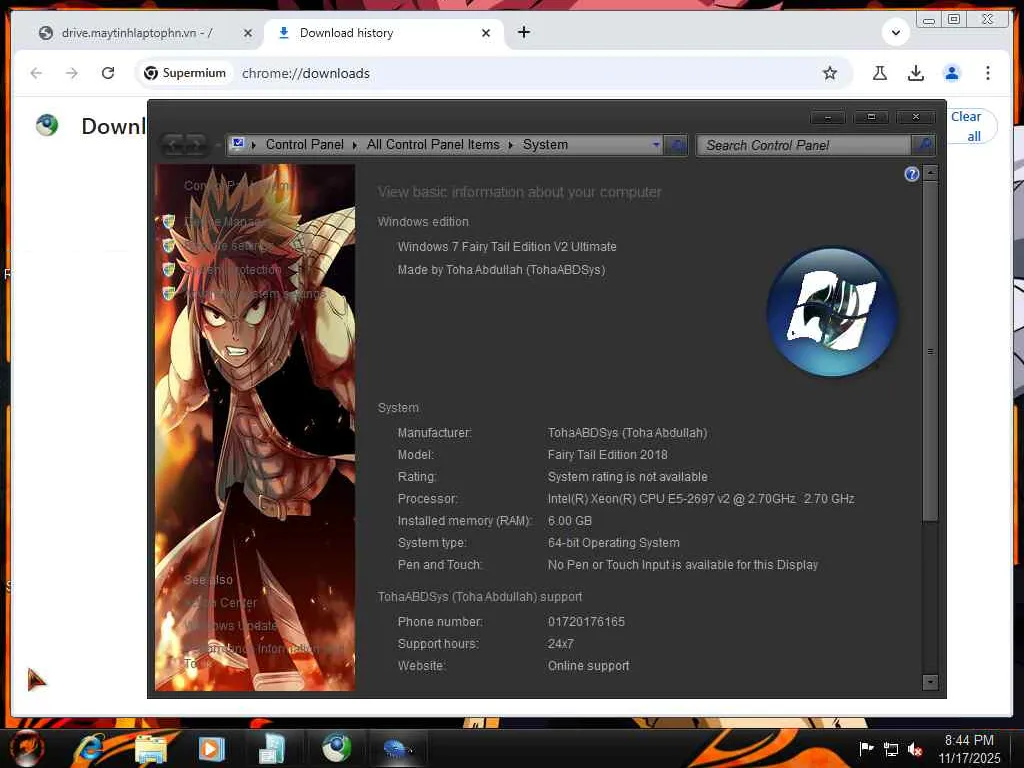Open a new browser tab
The height and width of the screenshot is (768, 1024).
pyautogui.click(x=524, y=32)
